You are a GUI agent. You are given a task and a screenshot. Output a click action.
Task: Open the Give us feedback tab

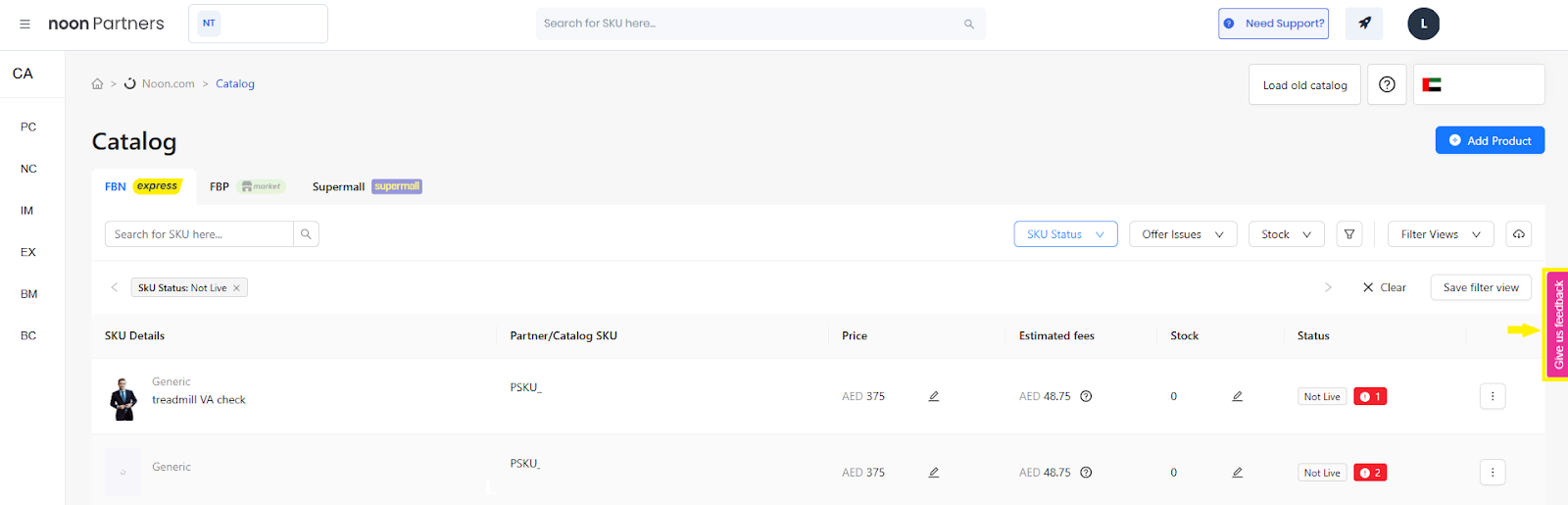point(1557,325)
